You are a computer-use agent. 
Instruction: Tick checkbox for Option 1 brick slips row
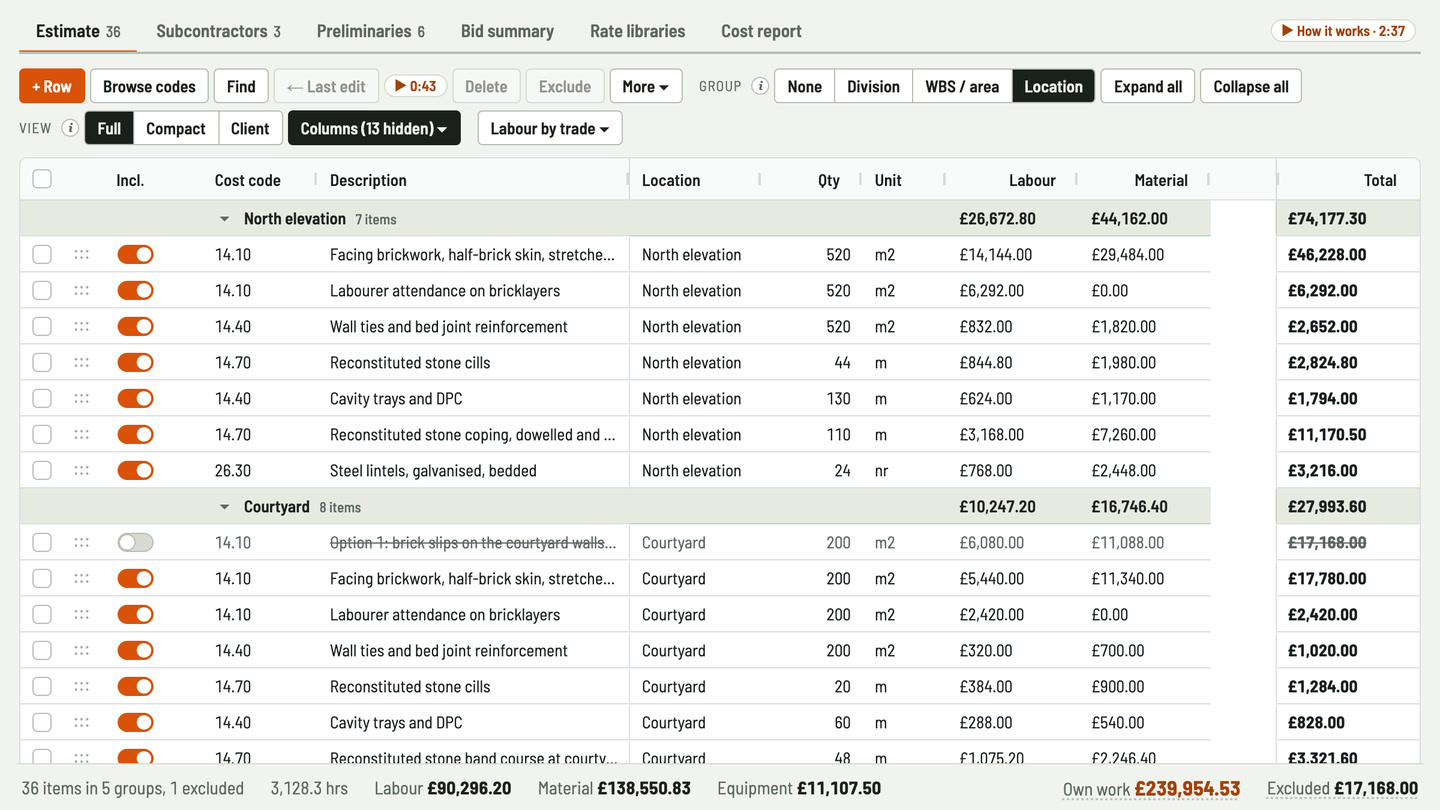42,543
